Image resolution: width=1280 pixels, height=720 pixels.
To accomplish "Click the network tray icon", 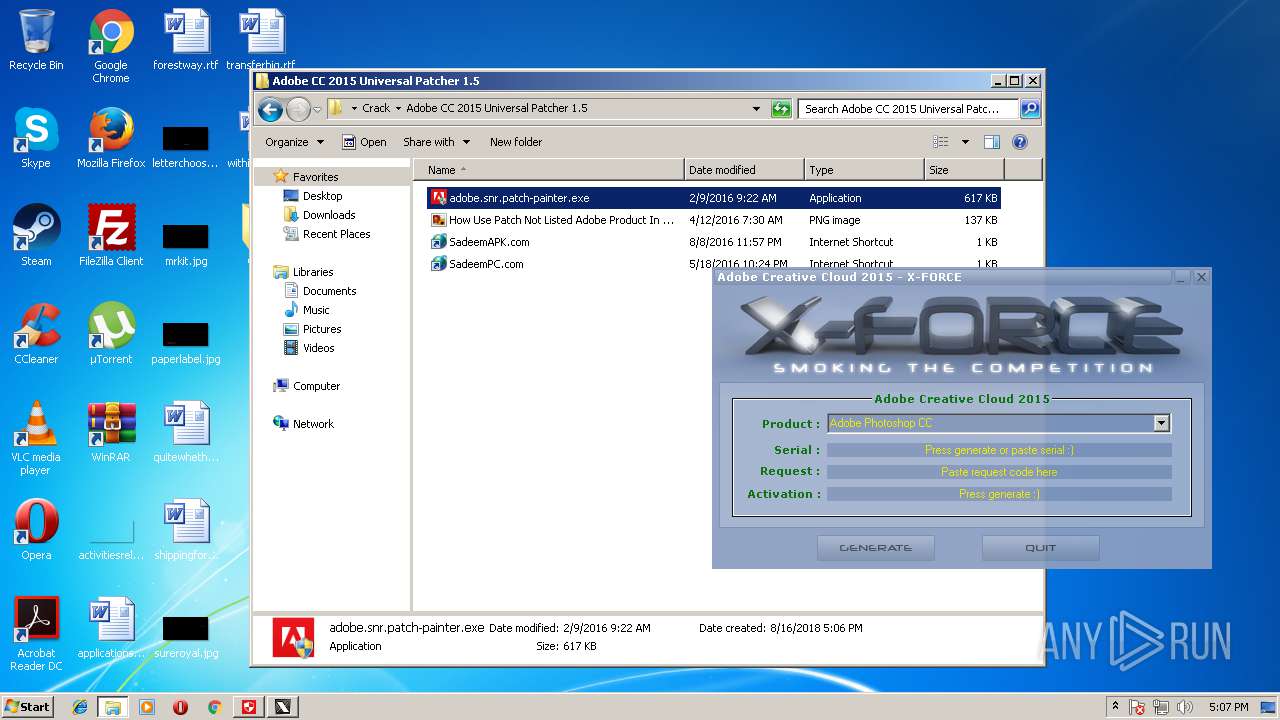I will point(1162,707).
